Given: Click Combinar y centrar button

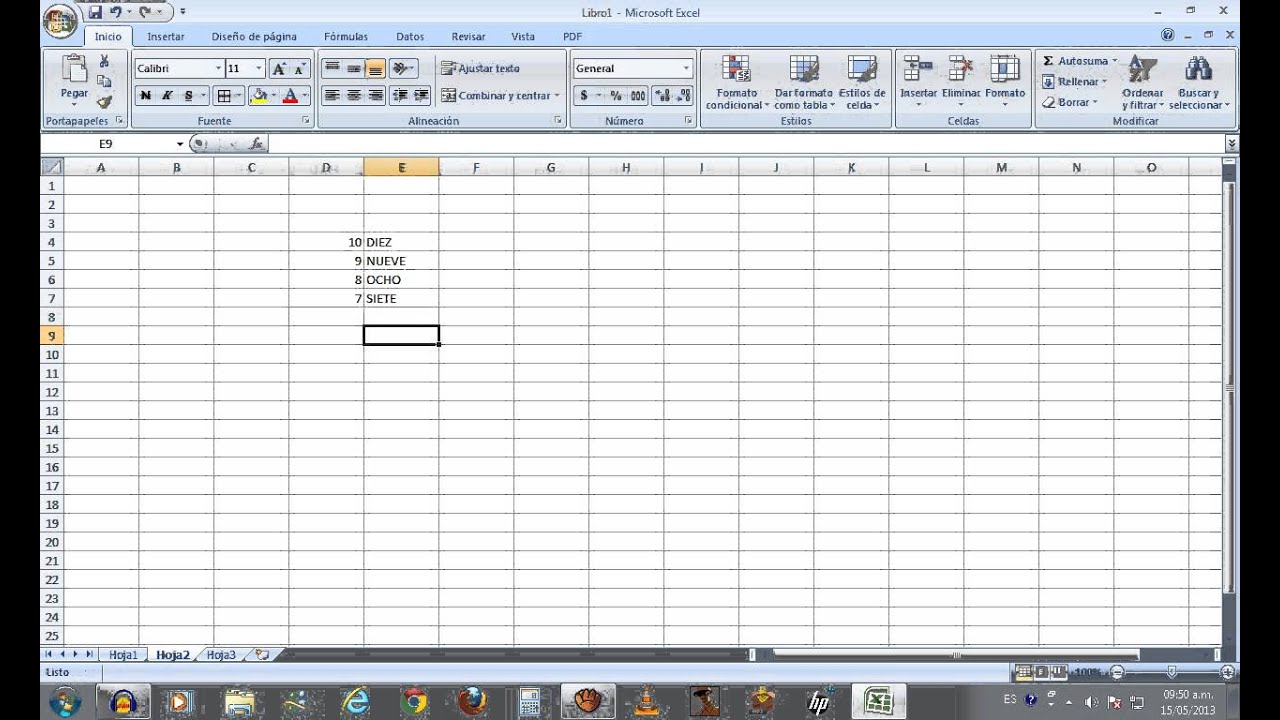Looking at the screenshot, I should click(497, 96).
